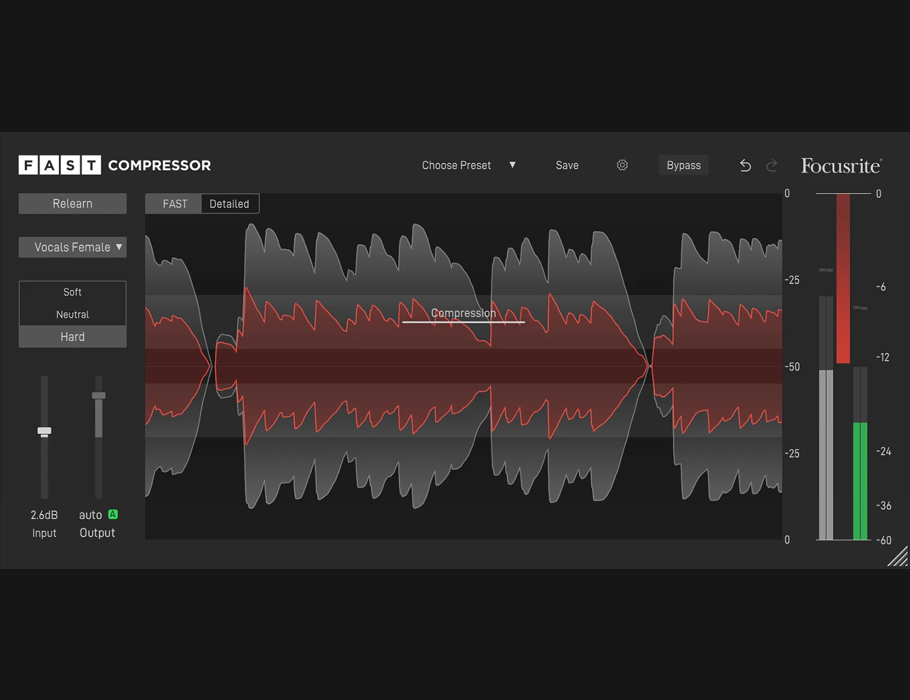Select the Soft compression mode
The image size is (910, 700).
click(73, 292)
